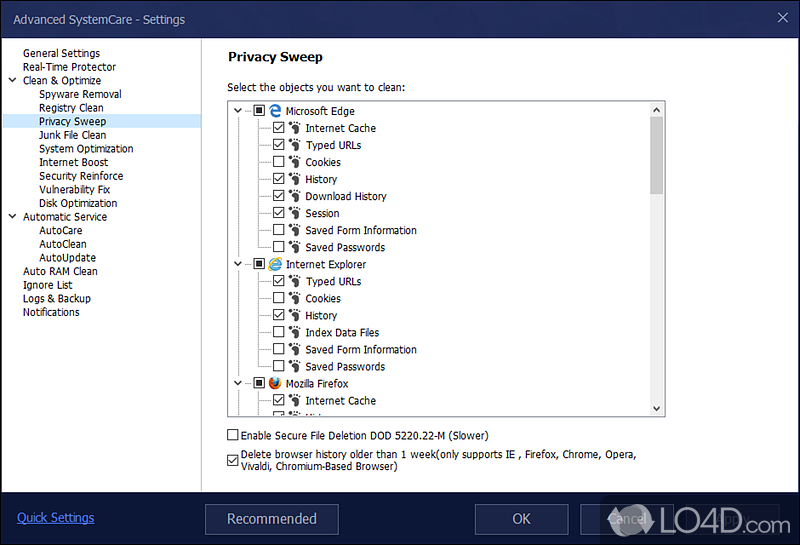This screenshot has width=800, height=545.
Task: Click footprint icon beside Session
Action: [295, 213]
